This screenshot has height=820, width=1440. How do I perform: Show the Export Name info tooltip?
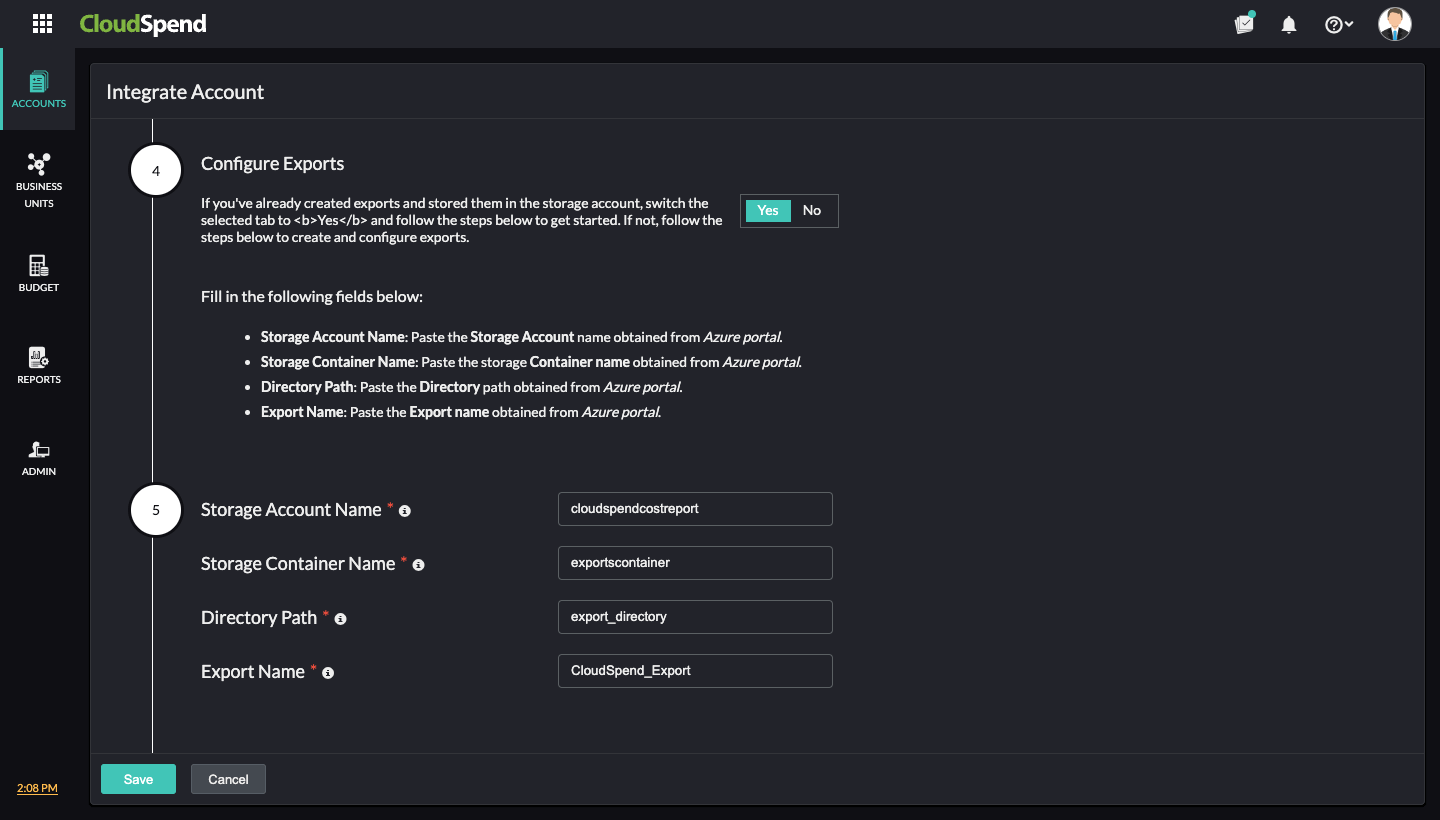pos(327,673)
